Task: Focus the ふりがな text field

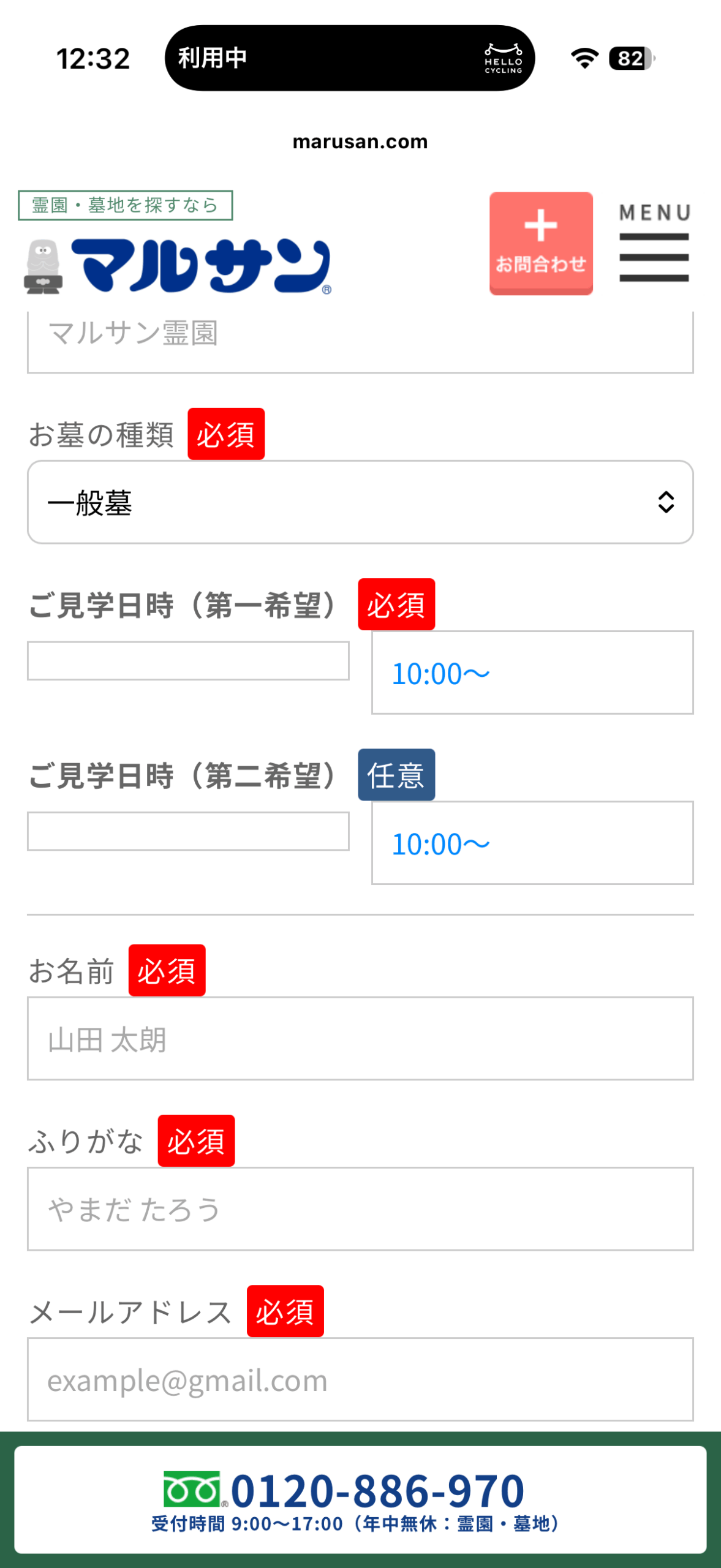Action: (x=360, y=1208)
